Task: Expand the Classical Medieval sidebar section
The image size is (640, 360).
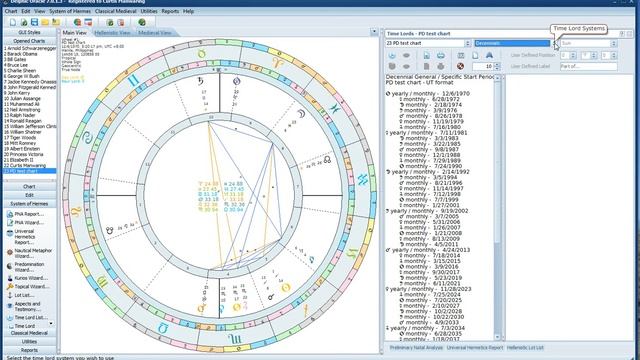Action: coord(29,333)
